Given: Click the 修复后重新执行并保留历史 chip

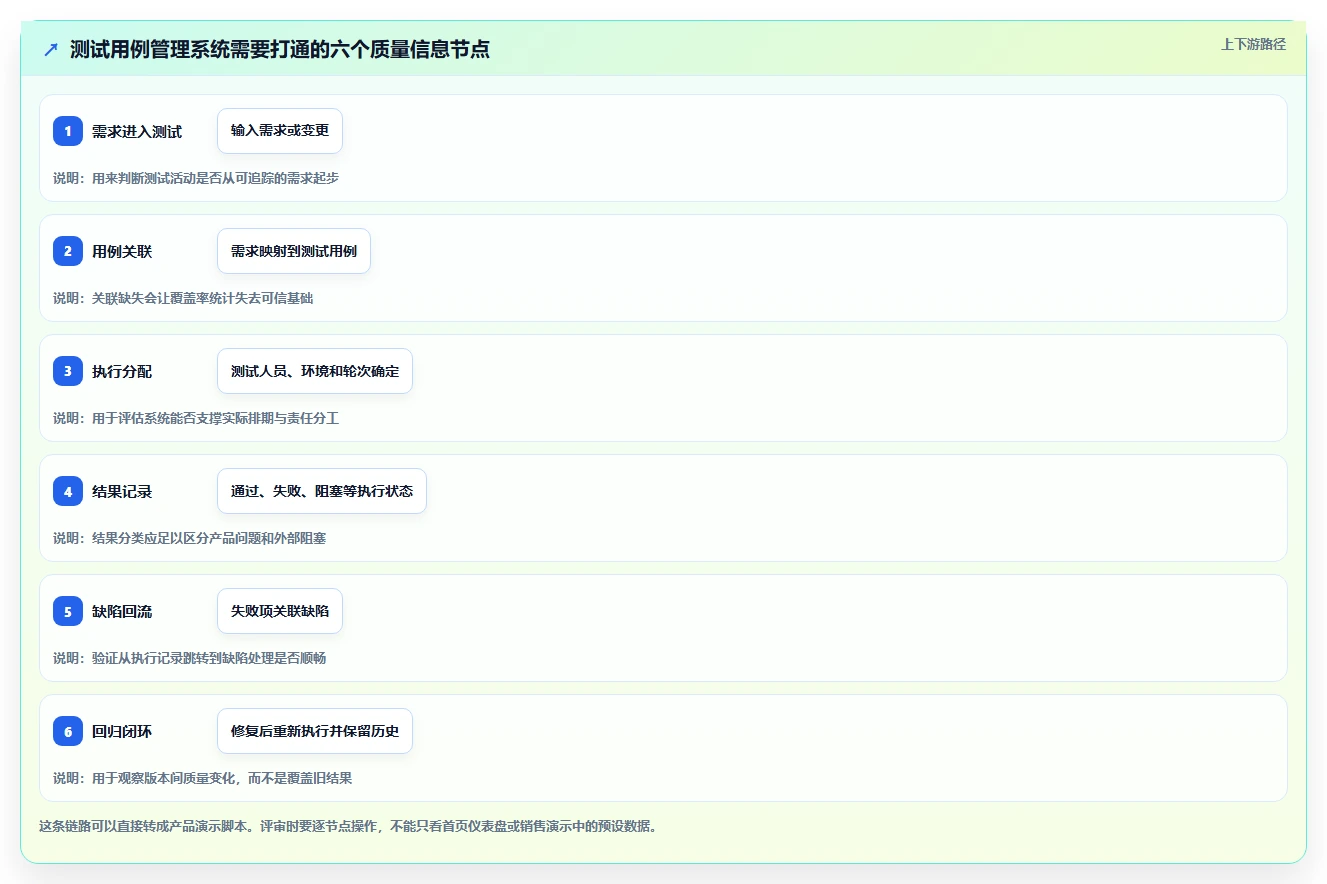Looking at the screenshot, I should [x=315, y=731].
